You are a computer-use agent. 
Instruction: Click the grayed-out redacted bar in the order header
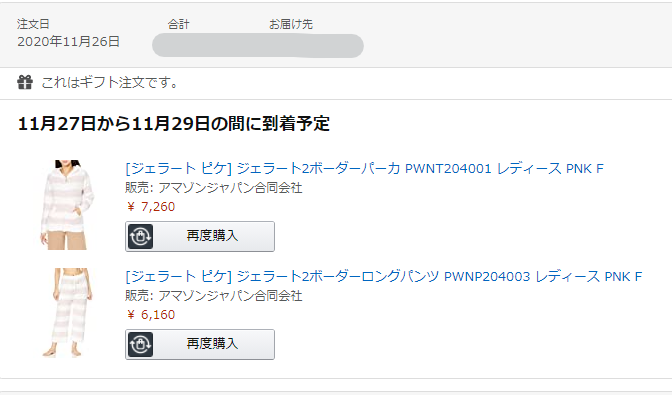[x=258, y=46]
